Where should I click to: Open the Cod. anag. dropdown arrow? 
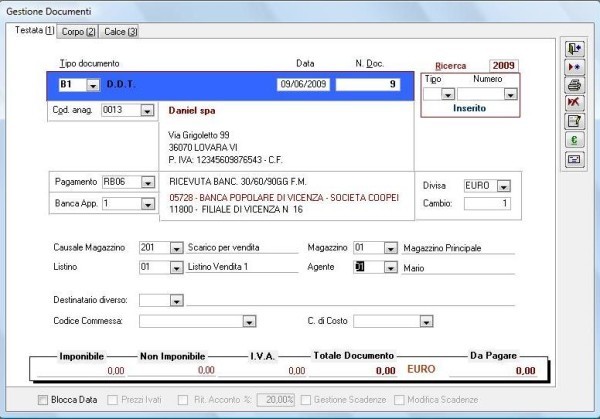coord(147,111)
